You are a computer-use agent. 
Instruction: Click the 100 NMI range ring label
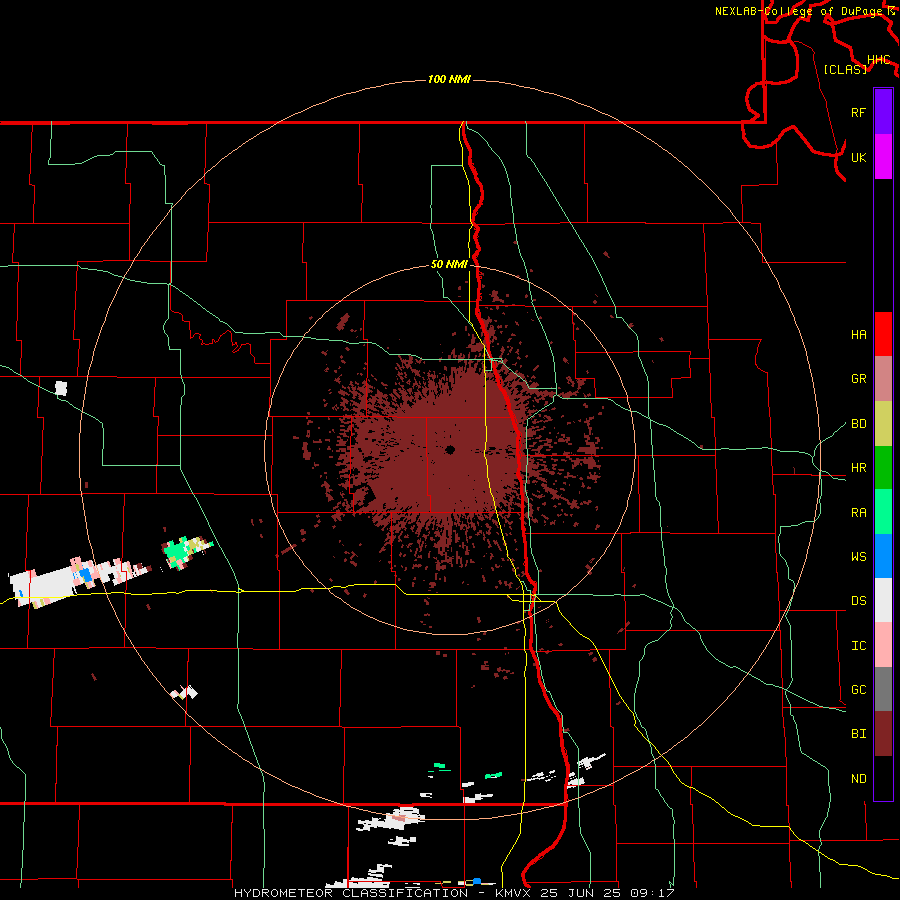(449, 79)
